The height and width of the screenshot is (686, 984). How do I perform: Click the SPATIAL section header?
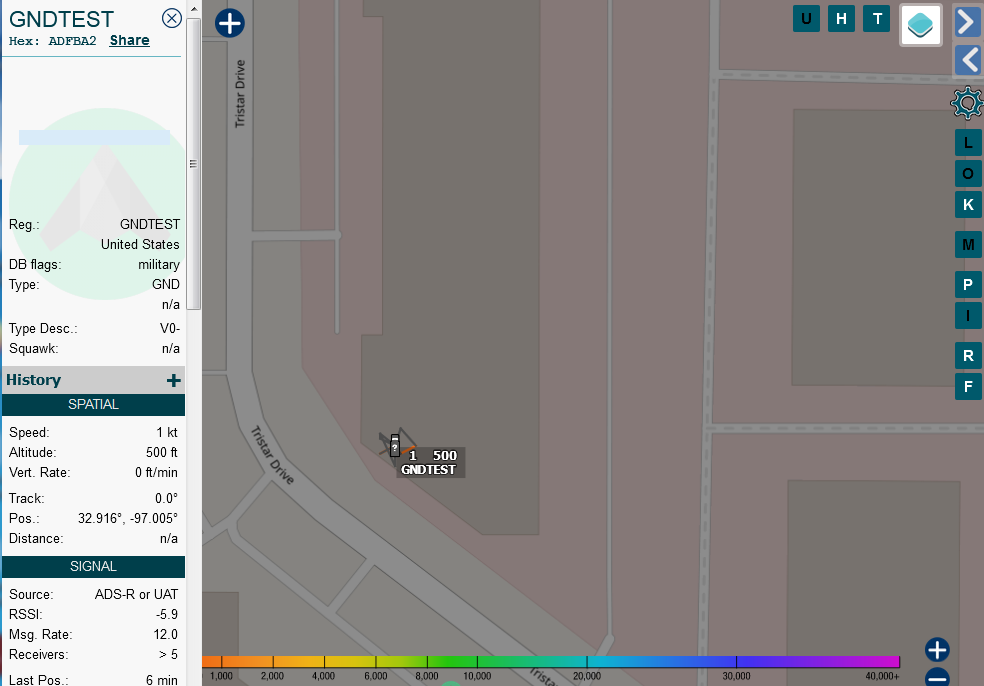tap(94, 405)
